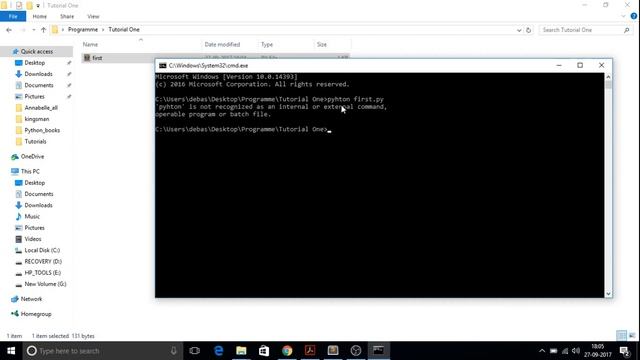Open the cmd.exe title bar system icon

click(x=162, y=66)
